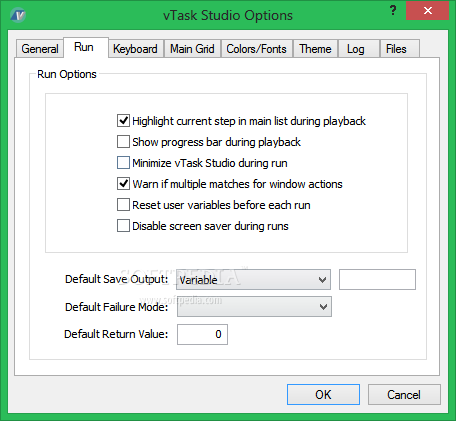Confirm settings with the OK button
Viewport: 456px width, 421px height.
[323, 395]
